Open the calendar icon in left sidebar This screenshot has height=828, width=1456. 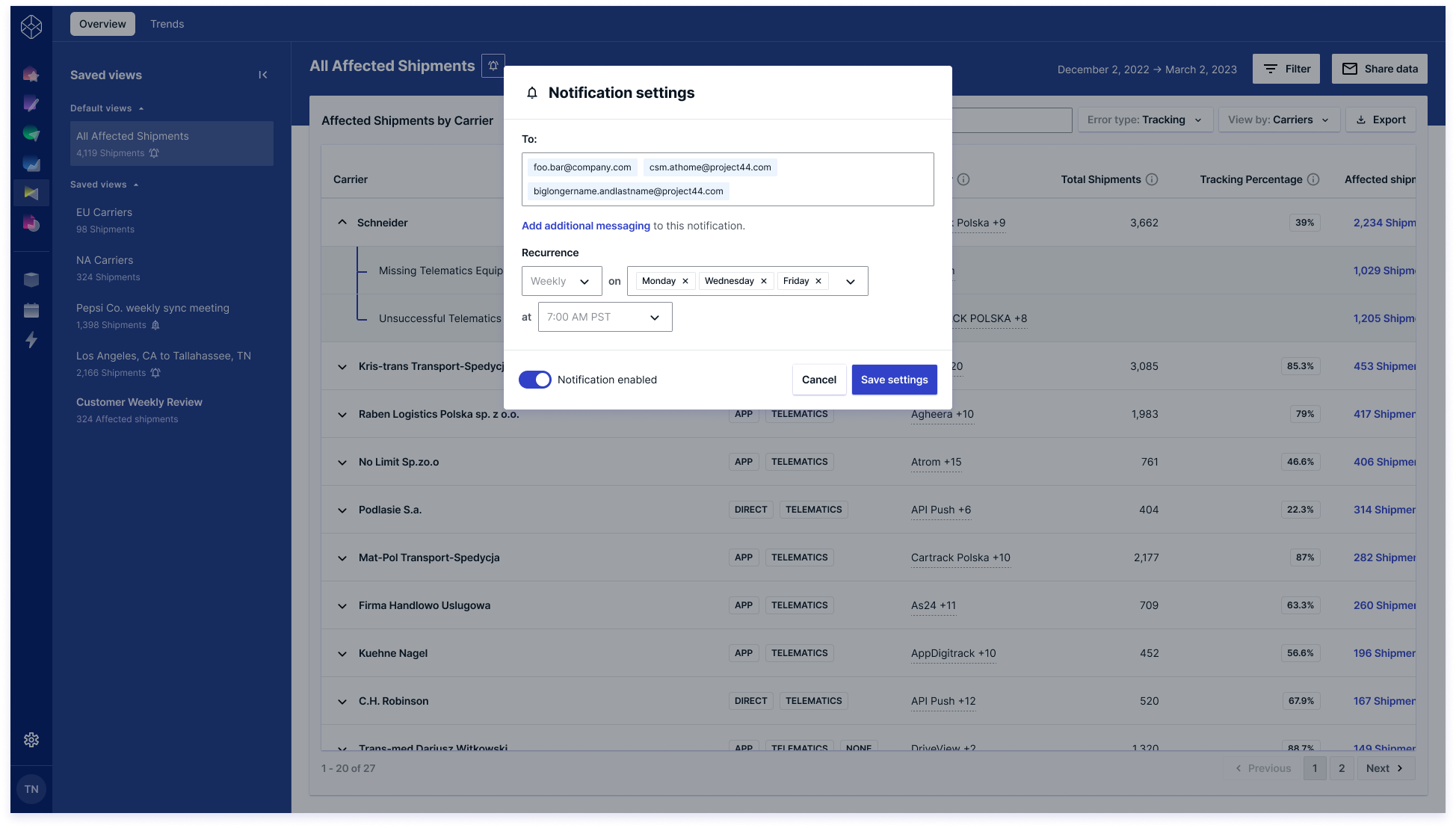[31, 310]
